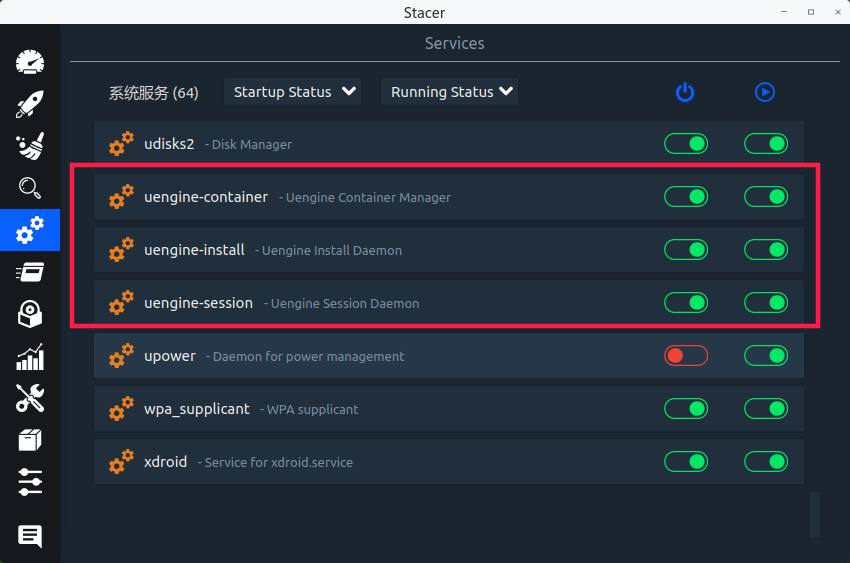Open the System Cleaner broom icon
The width and height of the screenshot is (850, 563).
tap(30, 146)
